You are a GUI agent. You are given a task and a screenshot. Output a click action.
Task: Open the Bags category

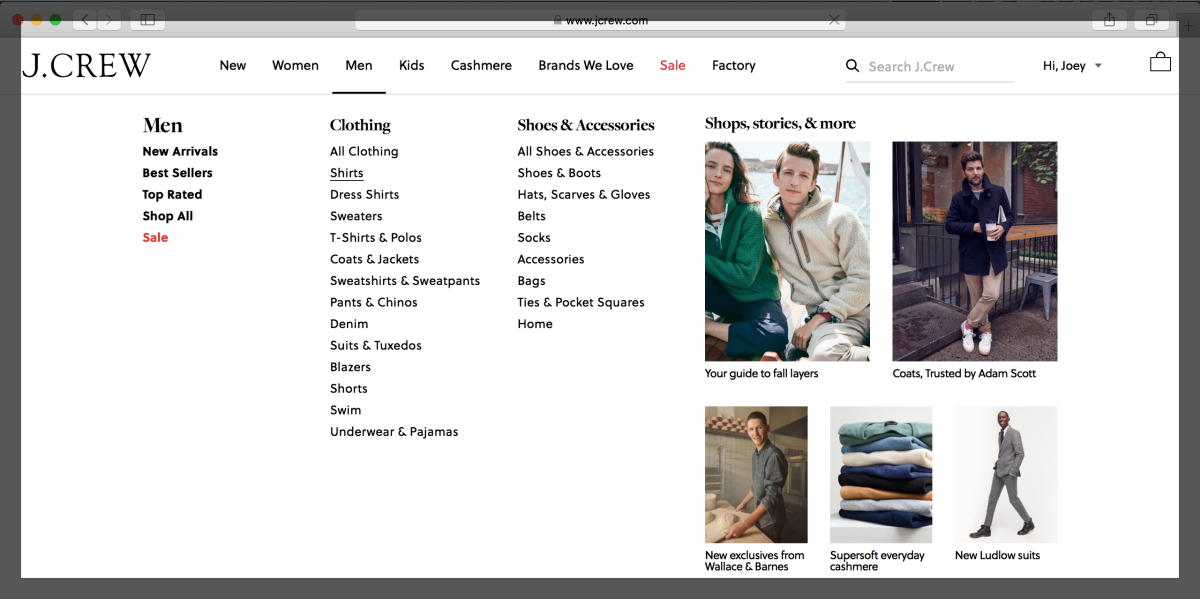click(531, 281)
